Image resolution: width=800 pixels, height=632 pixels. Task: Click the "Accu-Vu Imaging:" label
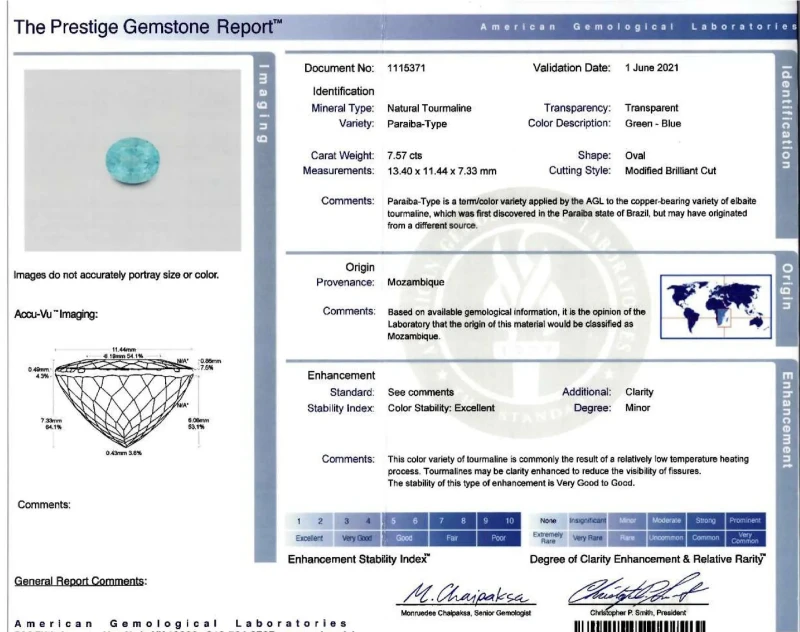(x=56, y=314)
